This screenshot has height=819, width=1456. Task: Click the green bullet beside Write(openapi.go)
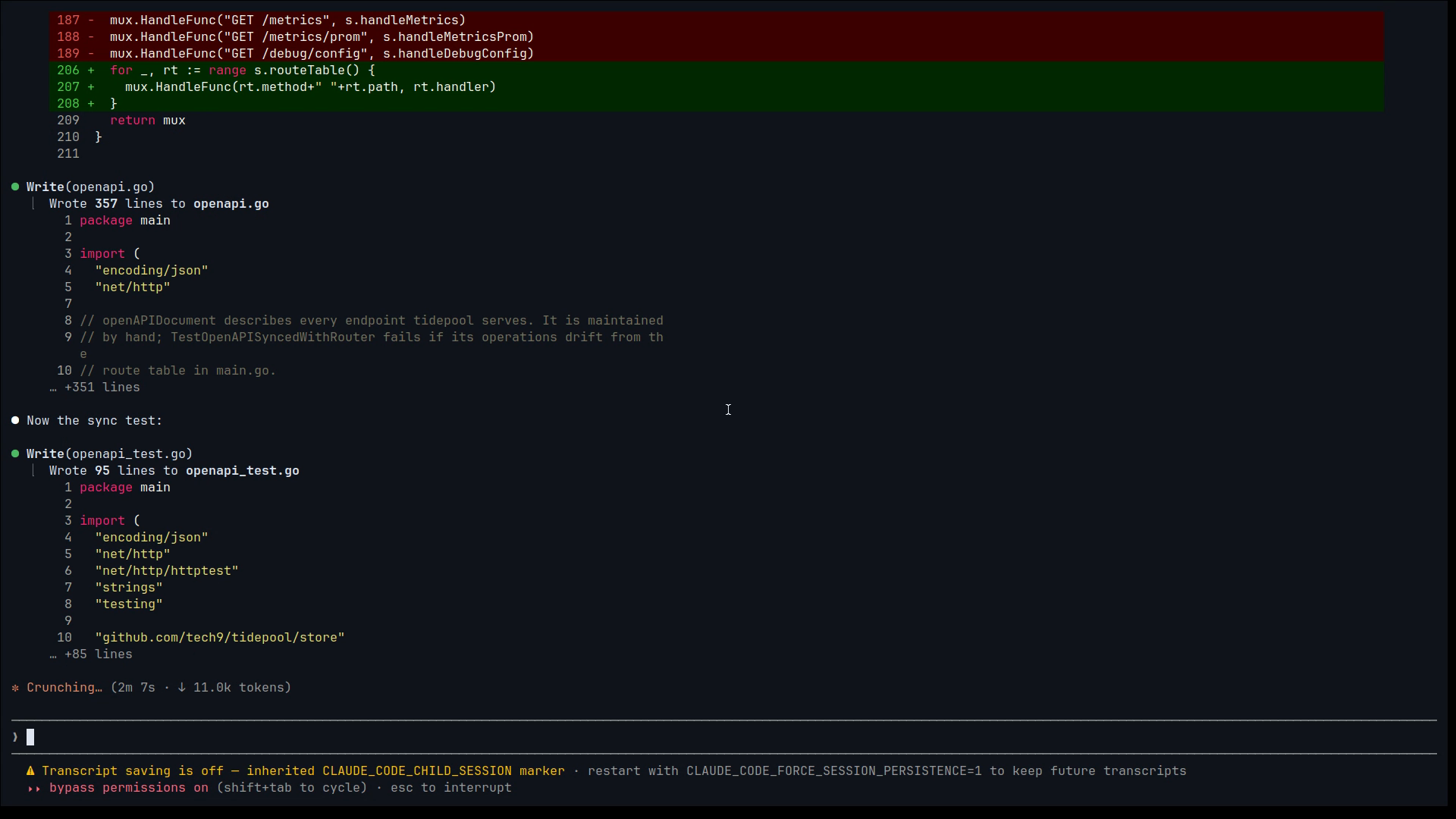click(x=15, y=187)
